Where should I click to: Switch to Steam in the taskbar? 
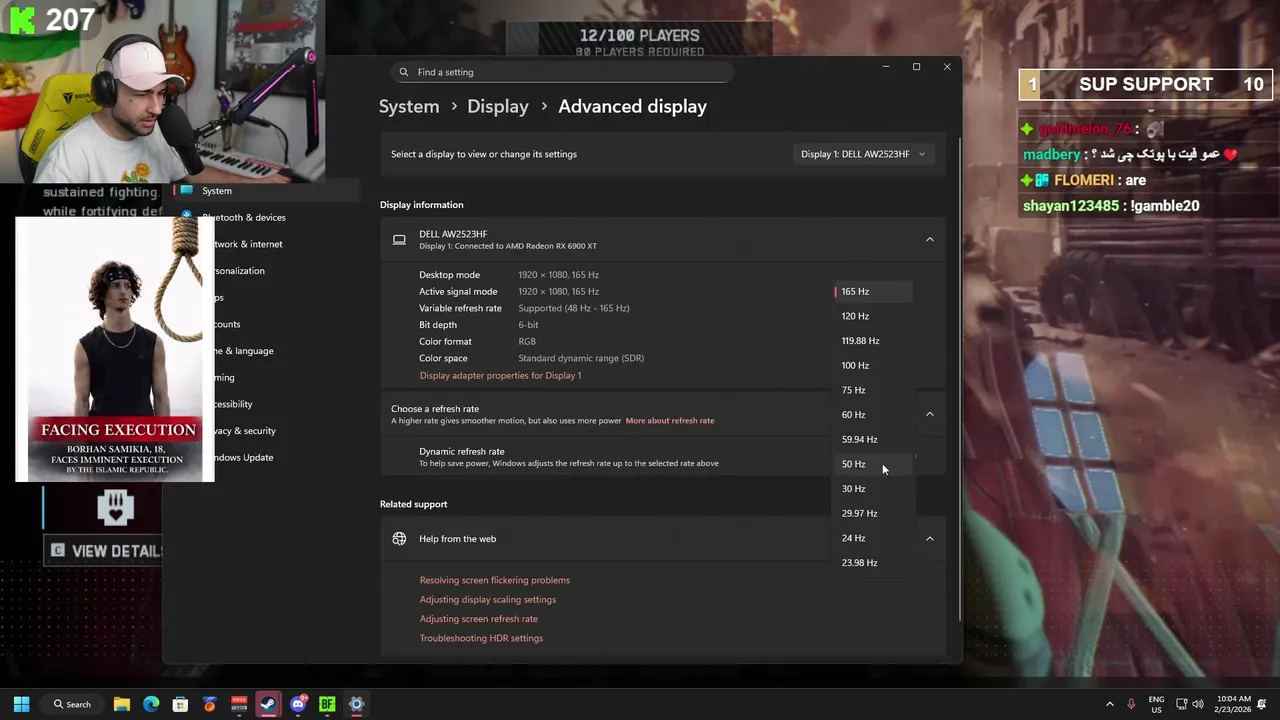(268, 704)
